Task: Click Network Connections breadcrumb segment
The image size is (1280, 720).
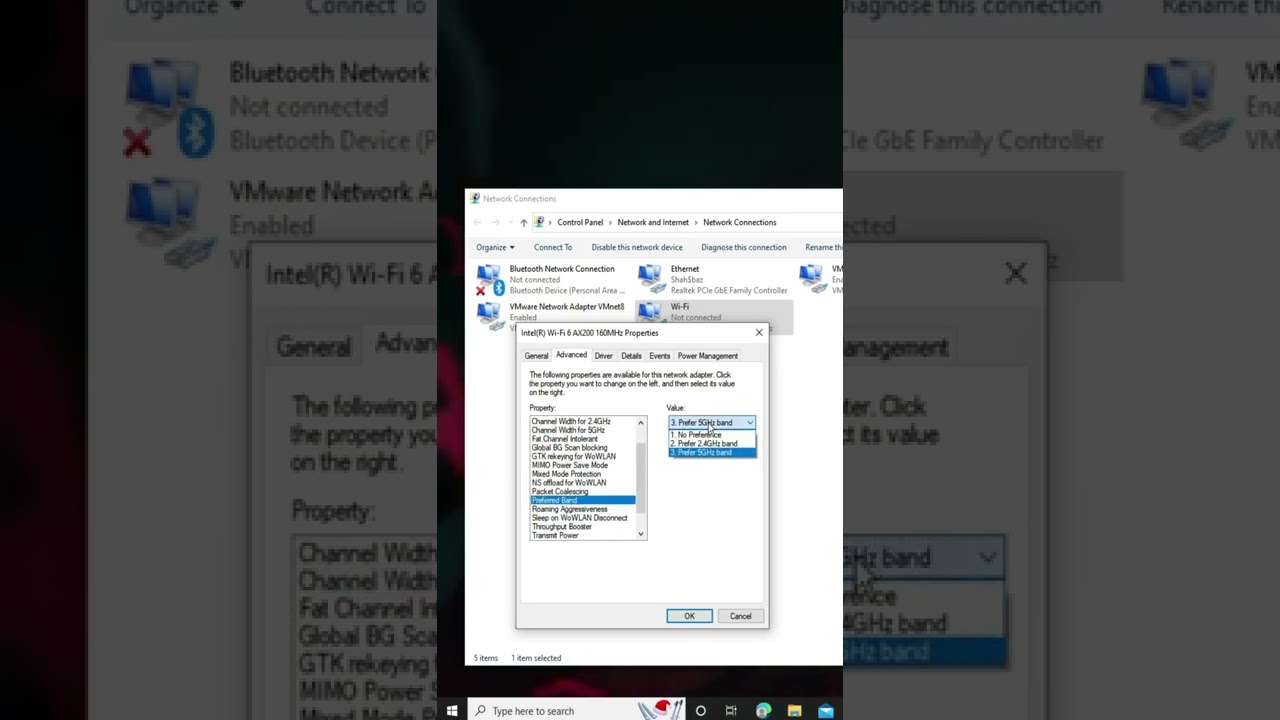Action: click(x=740, y=222)
